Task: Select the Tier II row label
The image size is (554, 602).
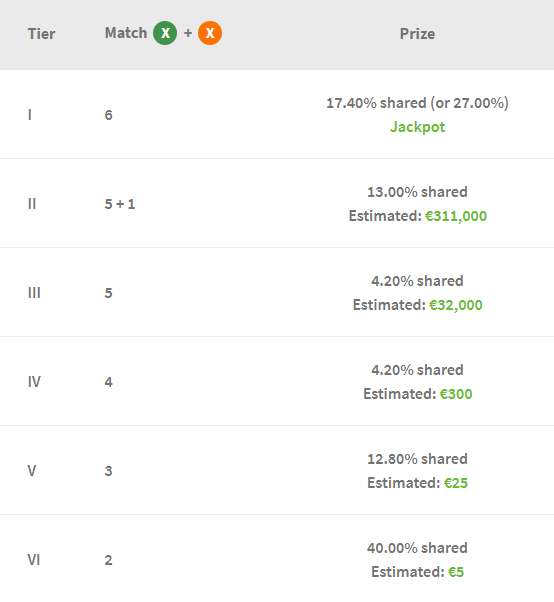Action: (32, 204)
